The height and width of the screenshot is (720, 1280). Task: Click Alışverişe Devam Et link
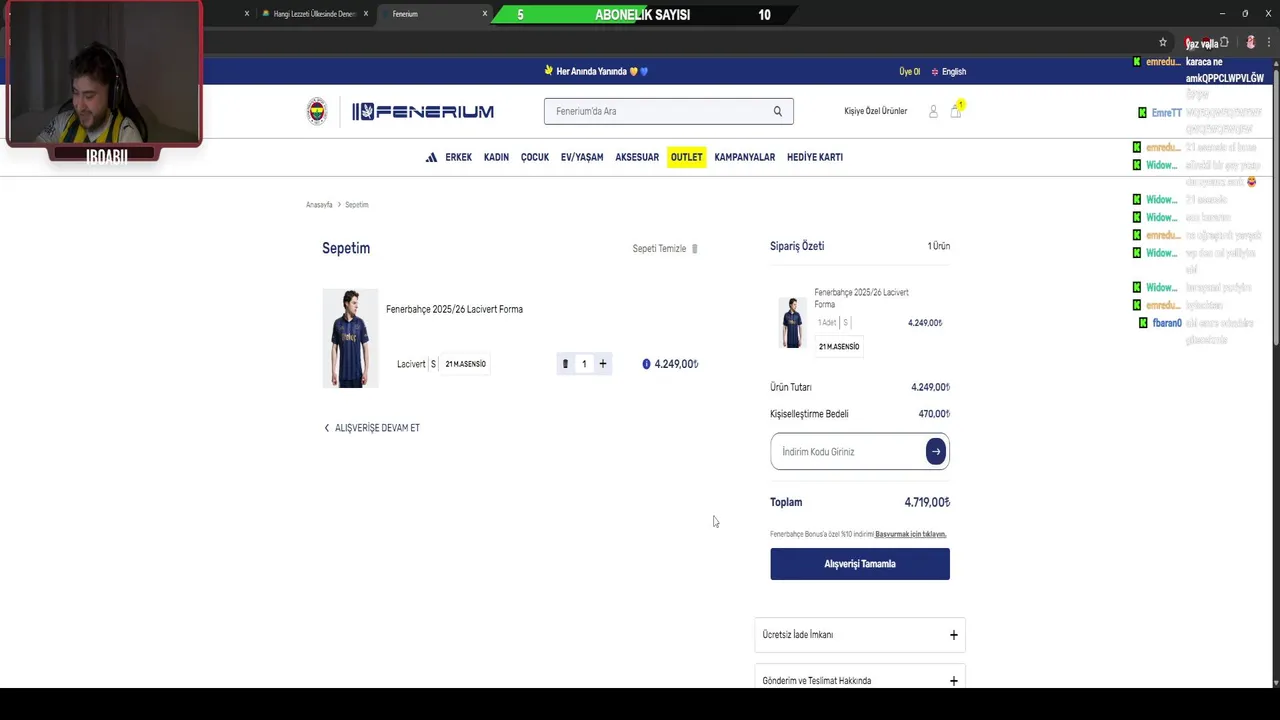pyautogui.click(x=377, y=428)
